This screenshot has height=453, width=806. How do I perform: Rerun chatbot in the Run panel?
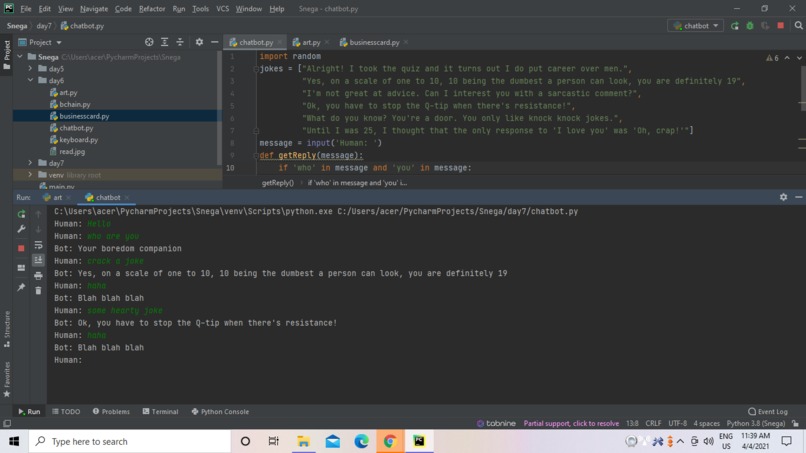(x=21, y=214)
